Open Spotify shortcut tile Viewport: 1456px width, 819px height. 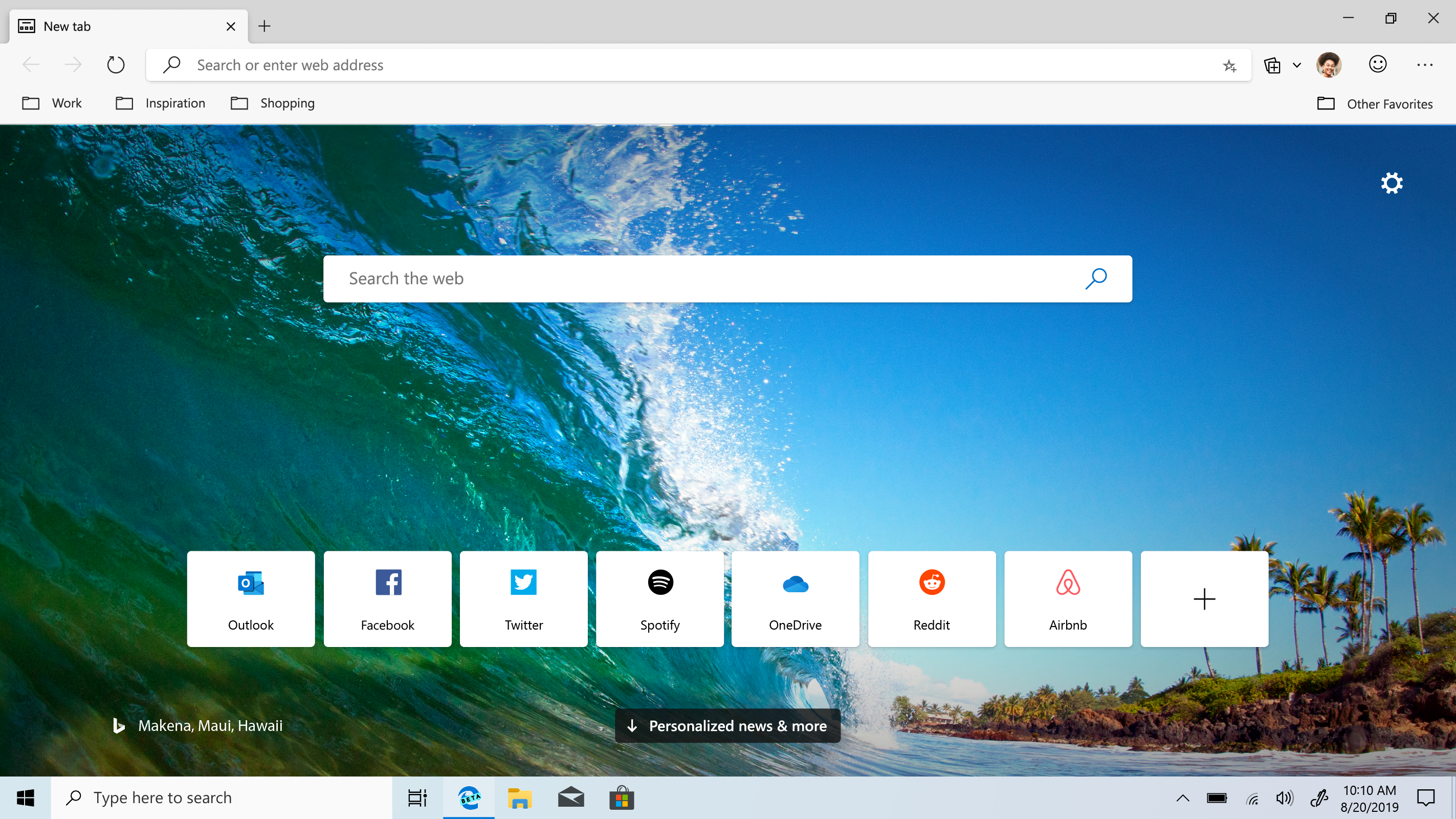(x=660, y=598)
